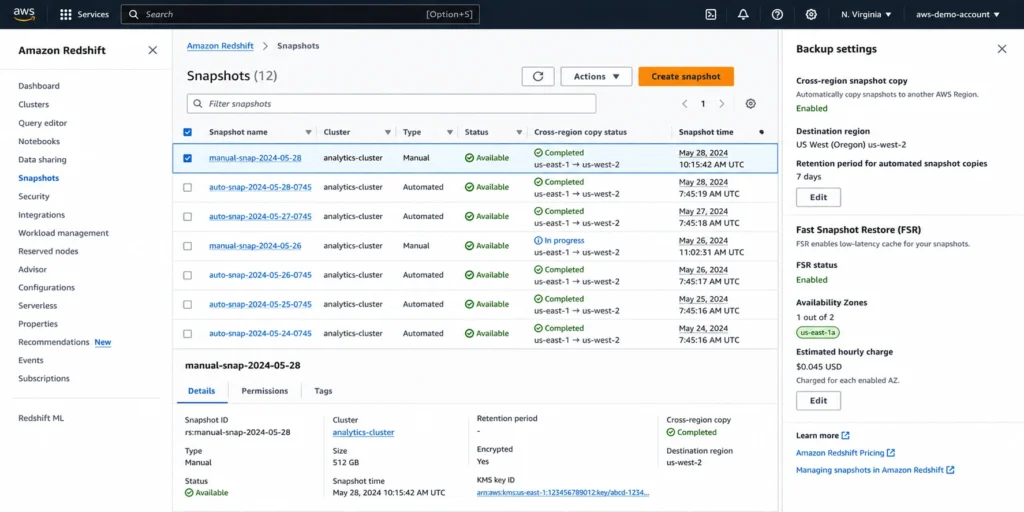Click the Filter snapshots field
The width and height of the screenshot is (1024, 512).
(x=391, y=104)
